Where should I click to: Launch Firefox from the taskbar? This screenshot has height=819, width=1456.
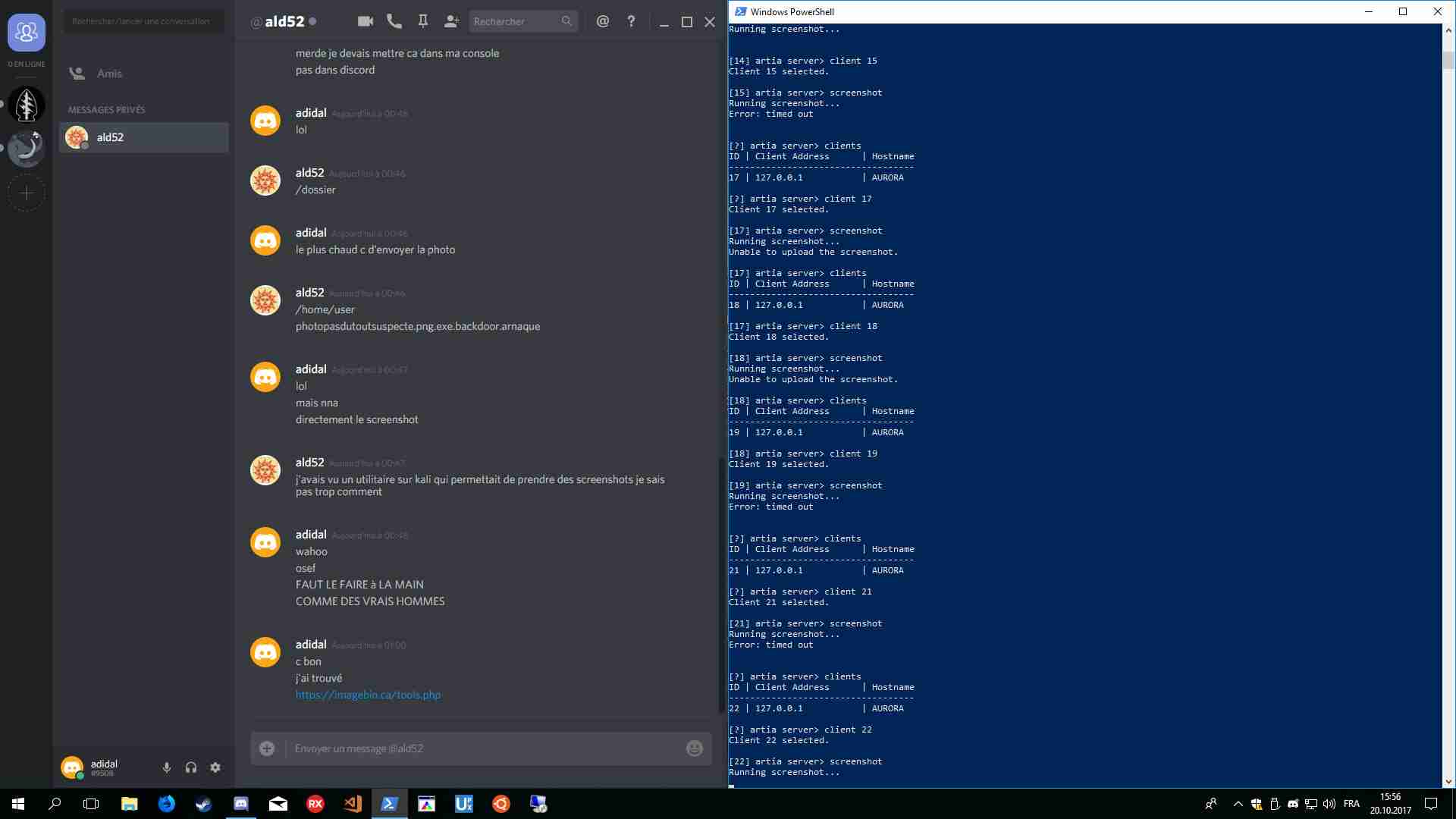[167, 804]
